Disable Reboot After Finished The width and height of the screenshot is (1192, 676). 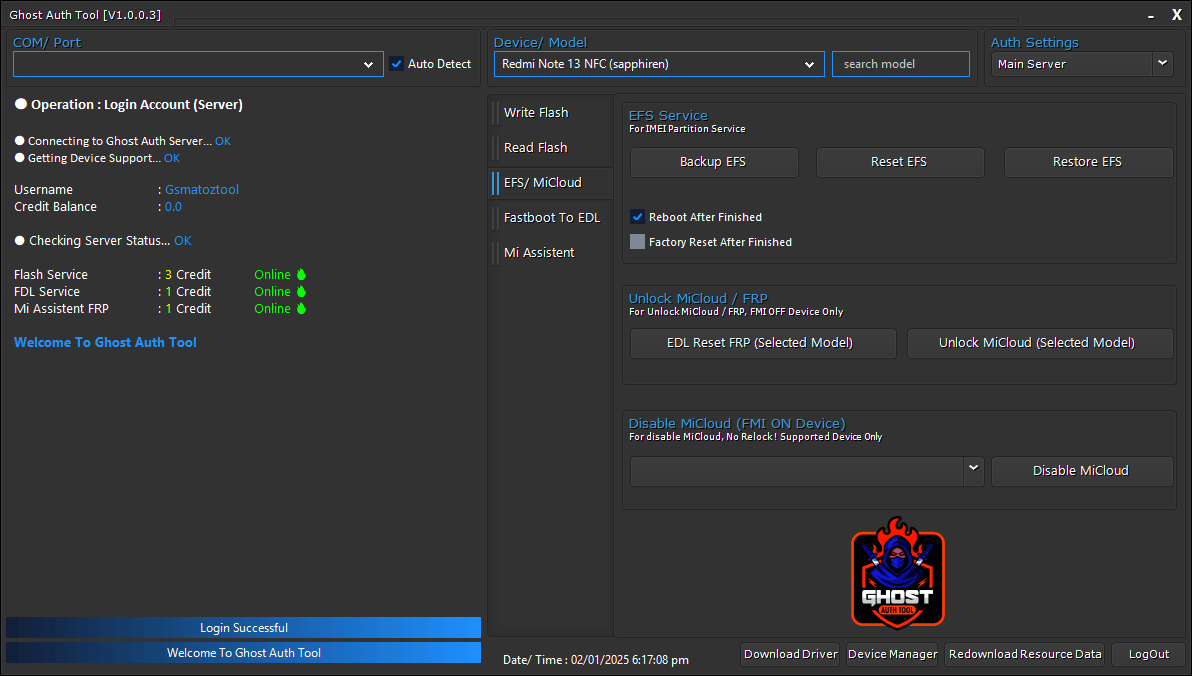click(637, 216)
